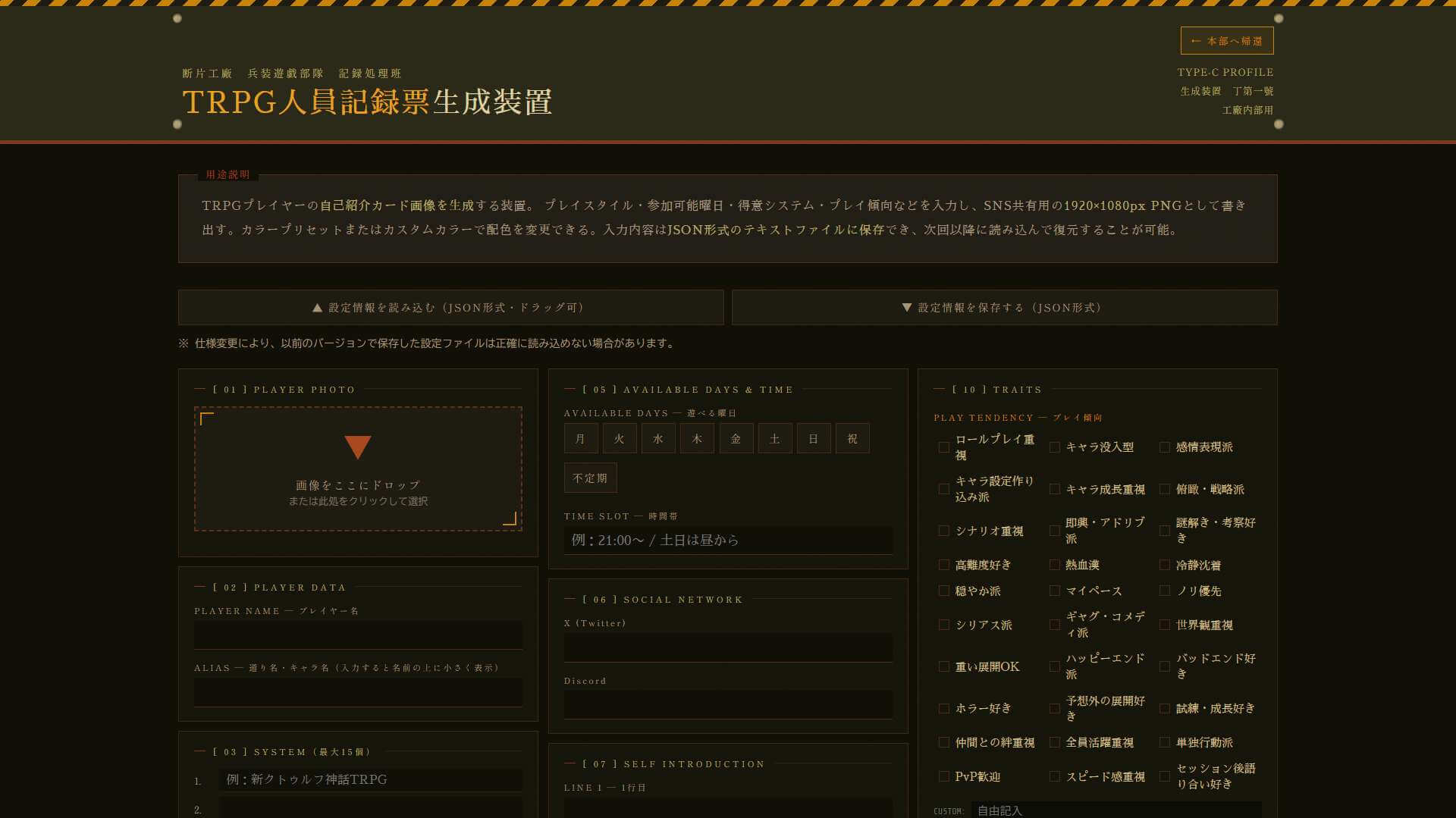
Task: Toggle the 不定期 availability button
Action: pyautogui.click(x=590, y=478)
